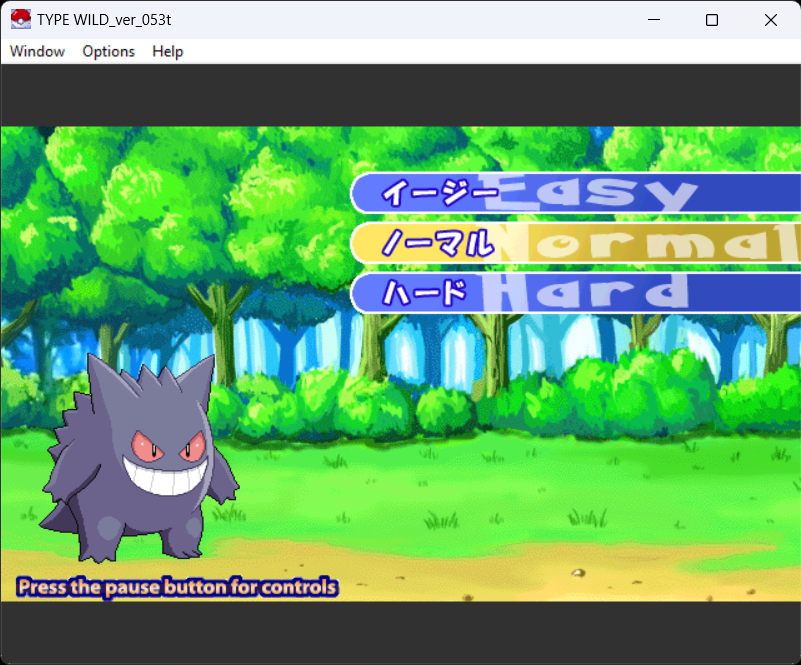Click the Pokeball app icon in title bar
Viewport: 801px width, 665px height.
click(20, 19)
